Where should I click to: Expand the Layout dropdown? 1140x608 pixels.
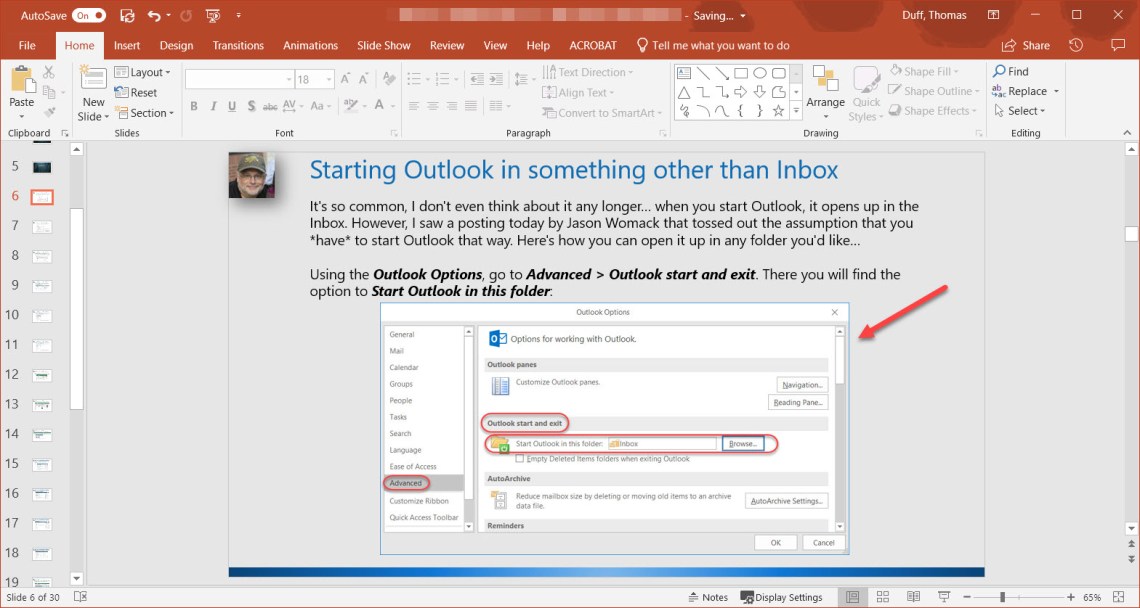pos(142,72)
